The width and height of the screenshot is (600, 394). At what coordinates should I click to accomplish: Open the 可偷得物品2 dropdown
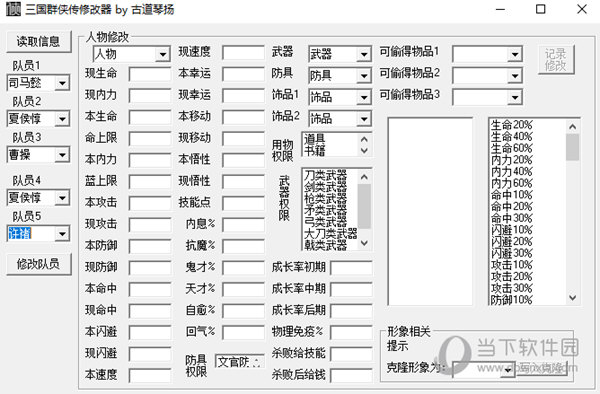click(515, 76)
